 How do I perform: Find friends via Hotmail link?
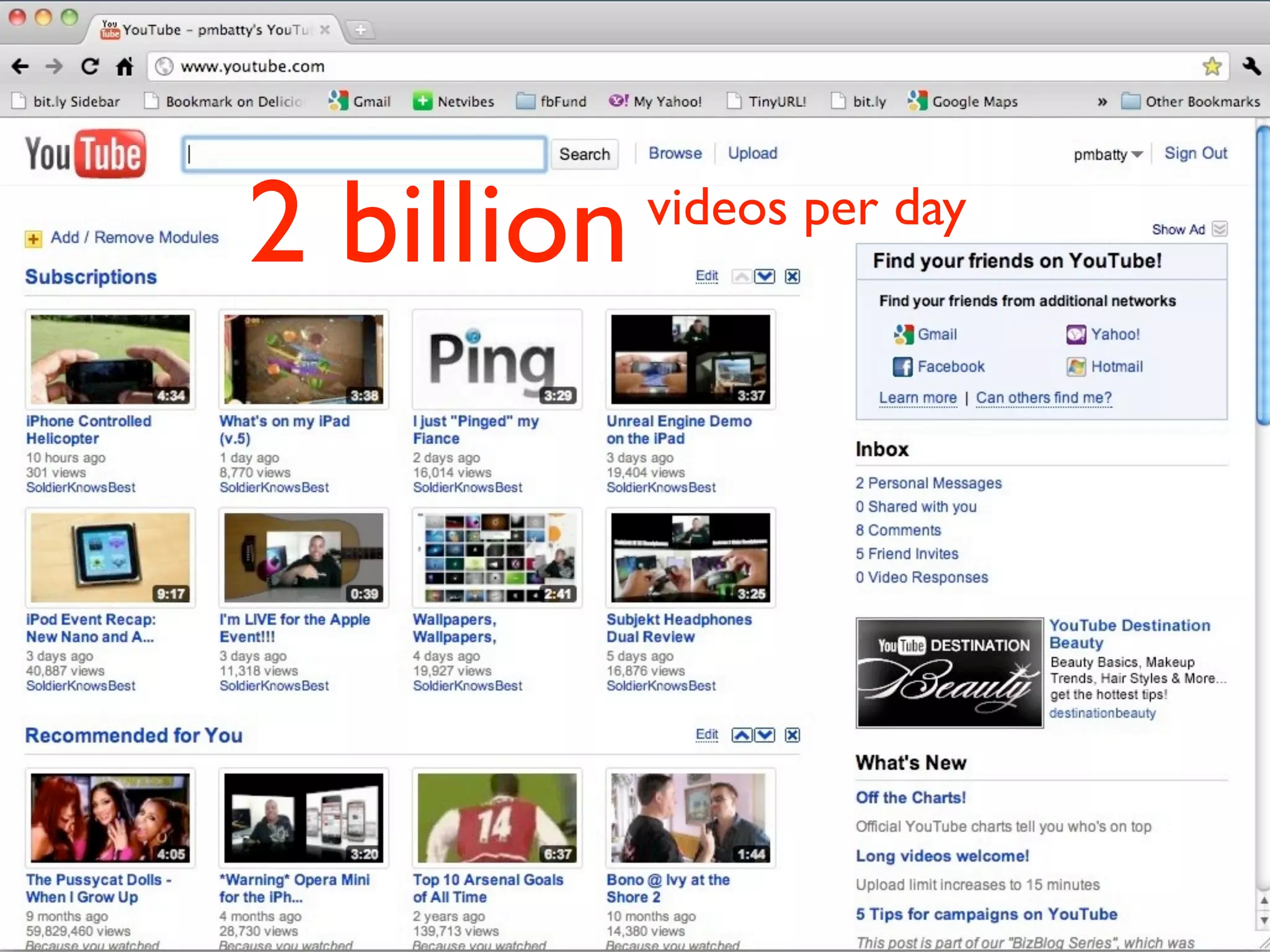(x=1104, y=367)
